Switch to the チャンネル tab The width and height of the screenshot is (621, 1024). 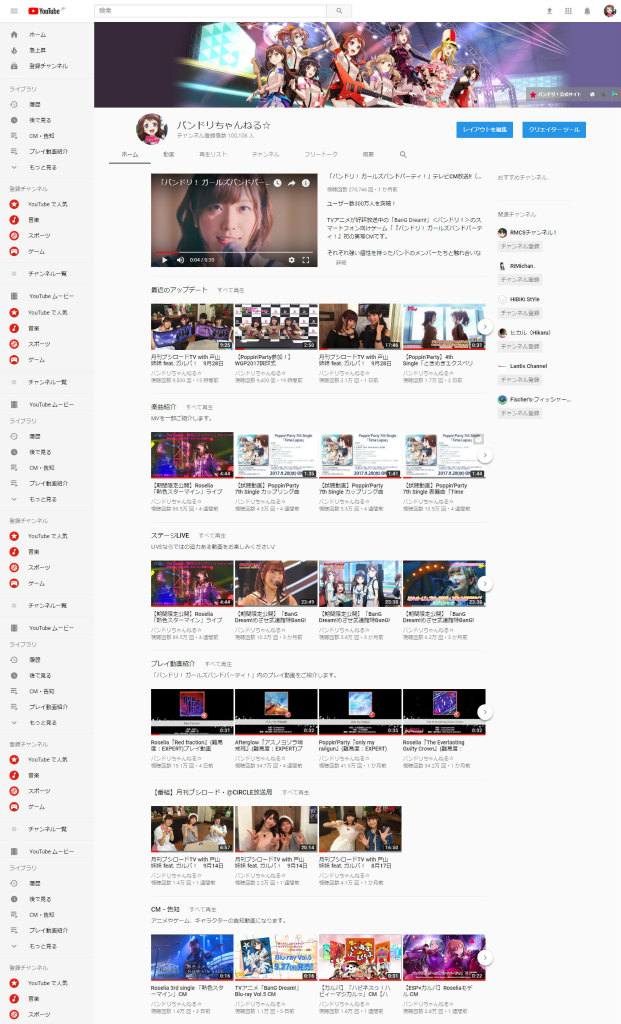click(266, 155)
